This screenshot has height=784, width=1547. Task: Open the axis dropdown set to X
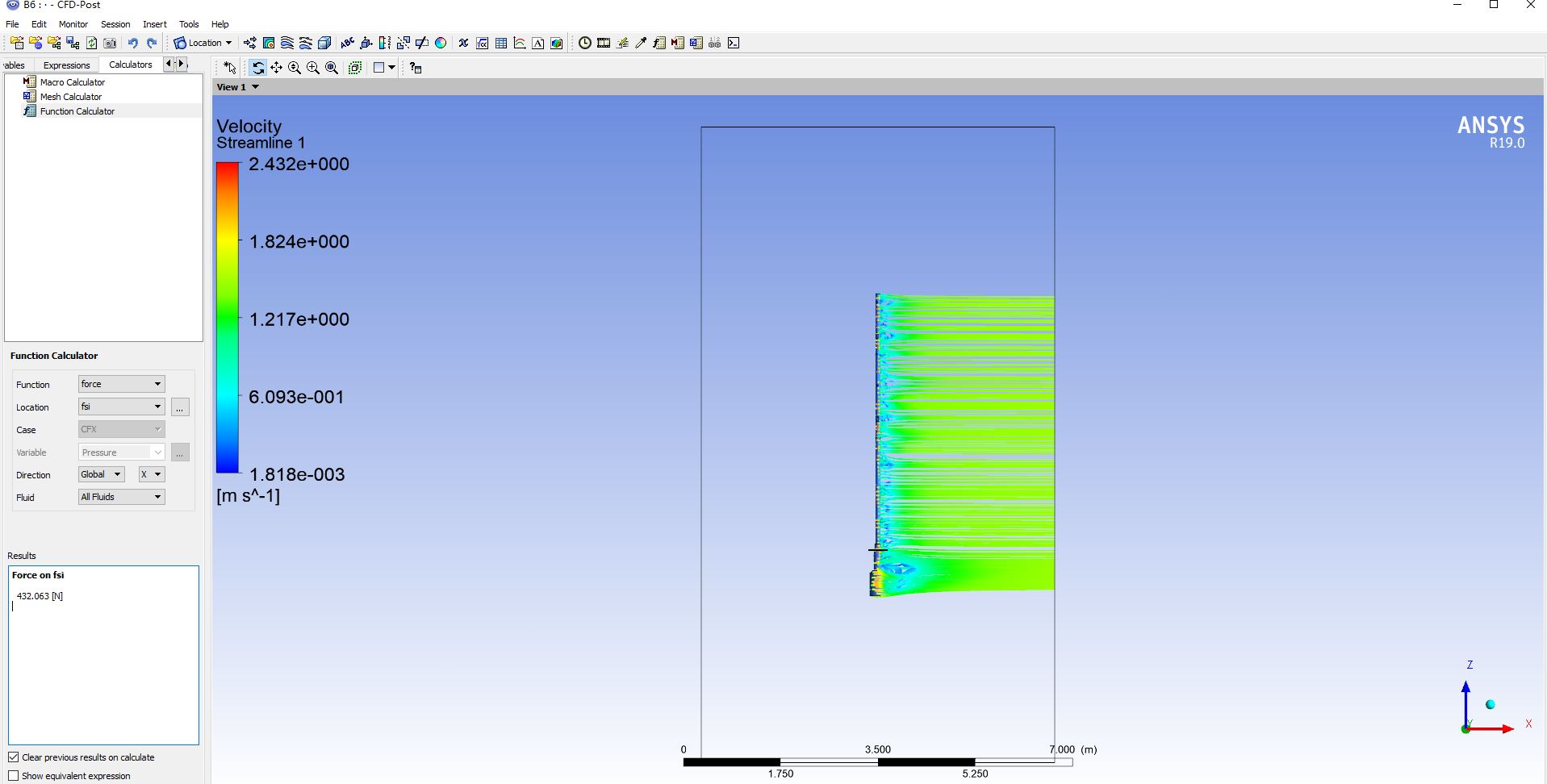tap(152, 474)
